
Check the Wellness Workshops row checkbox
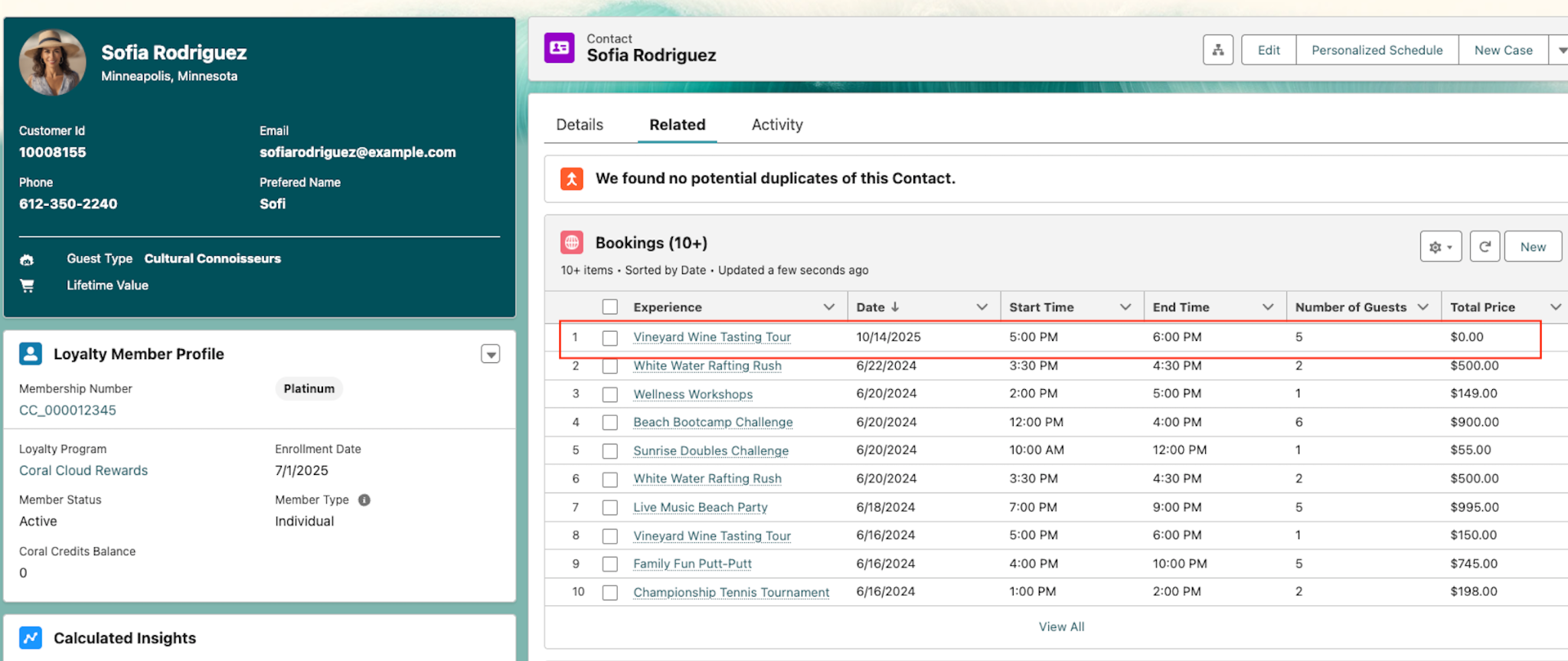(x=610, y=394)
